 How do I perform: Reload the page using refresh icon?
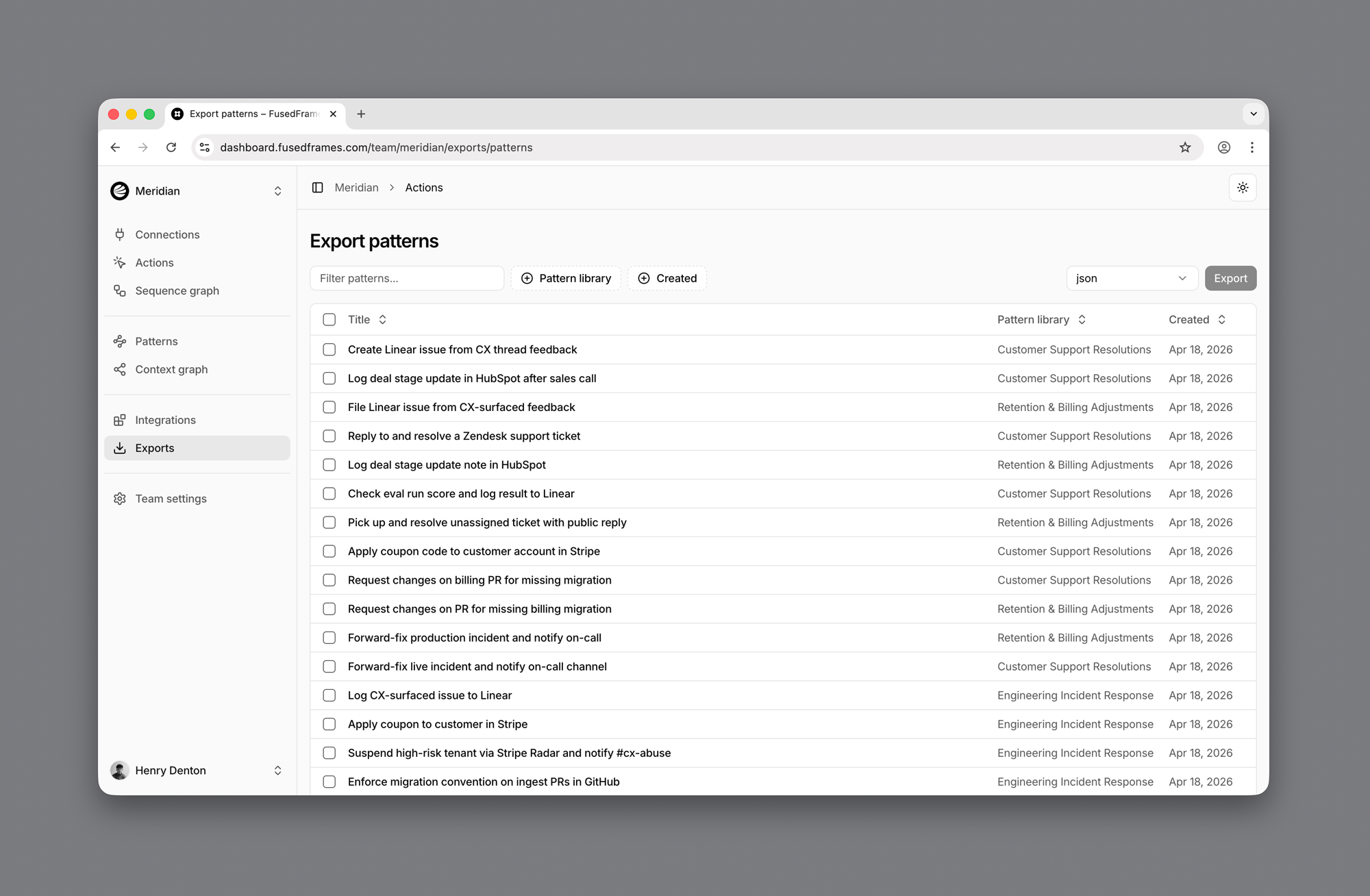pyautogui.click(x=171, y=147)
